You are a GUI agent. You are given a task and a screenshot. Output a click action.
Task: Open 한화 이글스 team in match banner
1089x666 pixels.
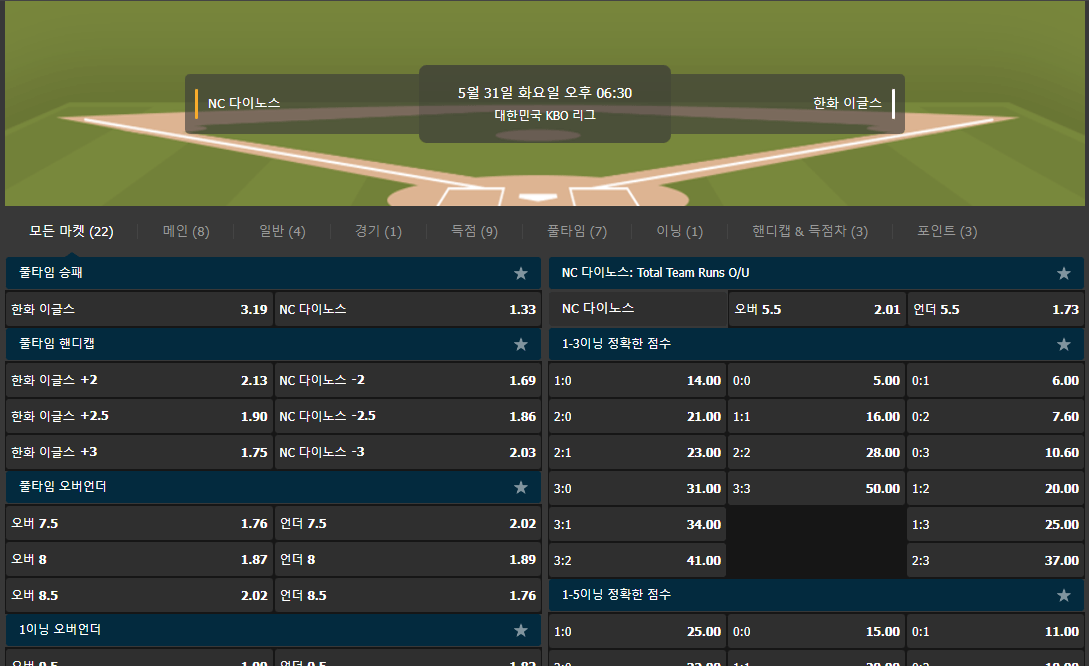[x=847, y=103]
